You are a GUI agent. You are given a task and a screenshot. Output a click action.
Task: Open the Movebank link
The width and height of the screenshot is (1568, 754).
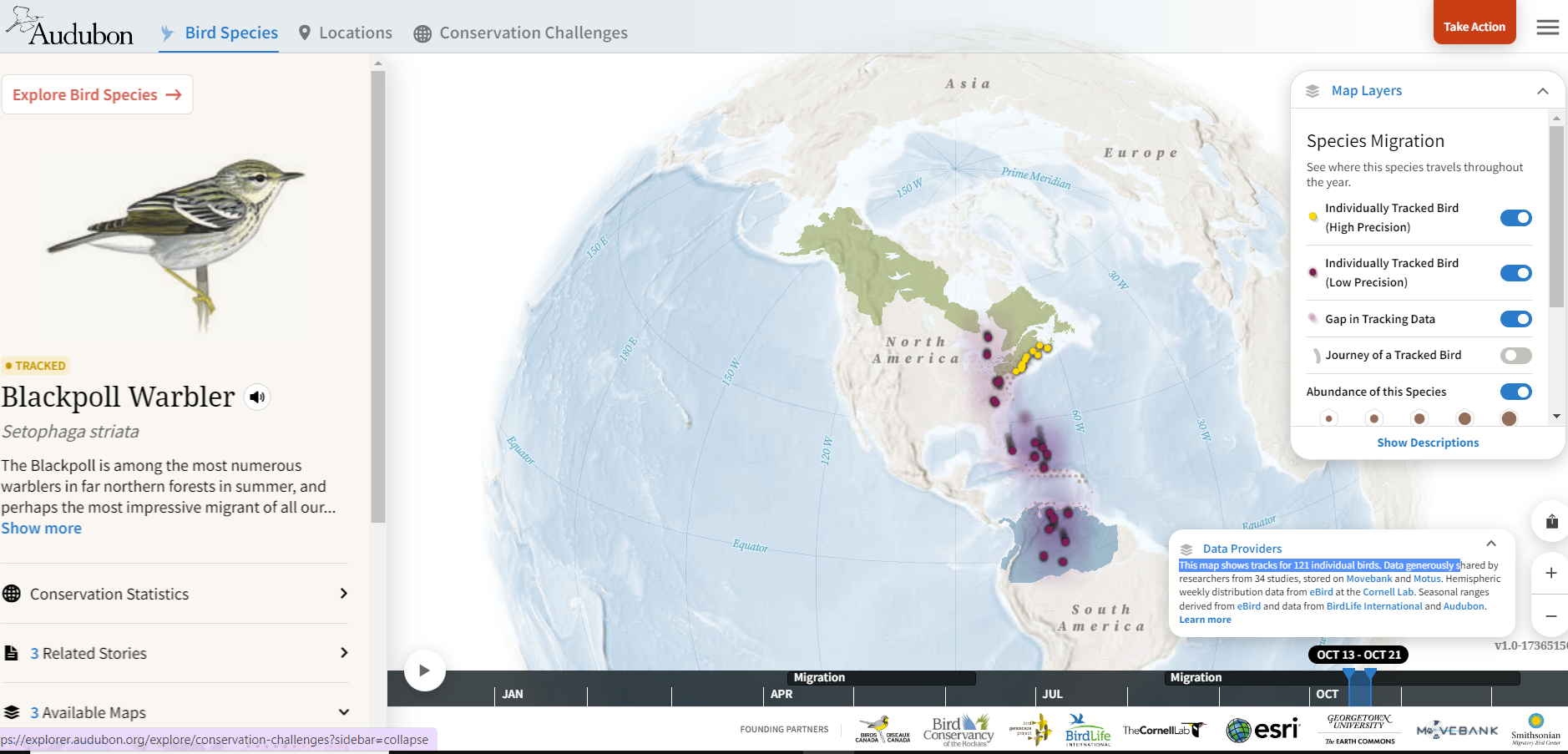(1369, 579)
